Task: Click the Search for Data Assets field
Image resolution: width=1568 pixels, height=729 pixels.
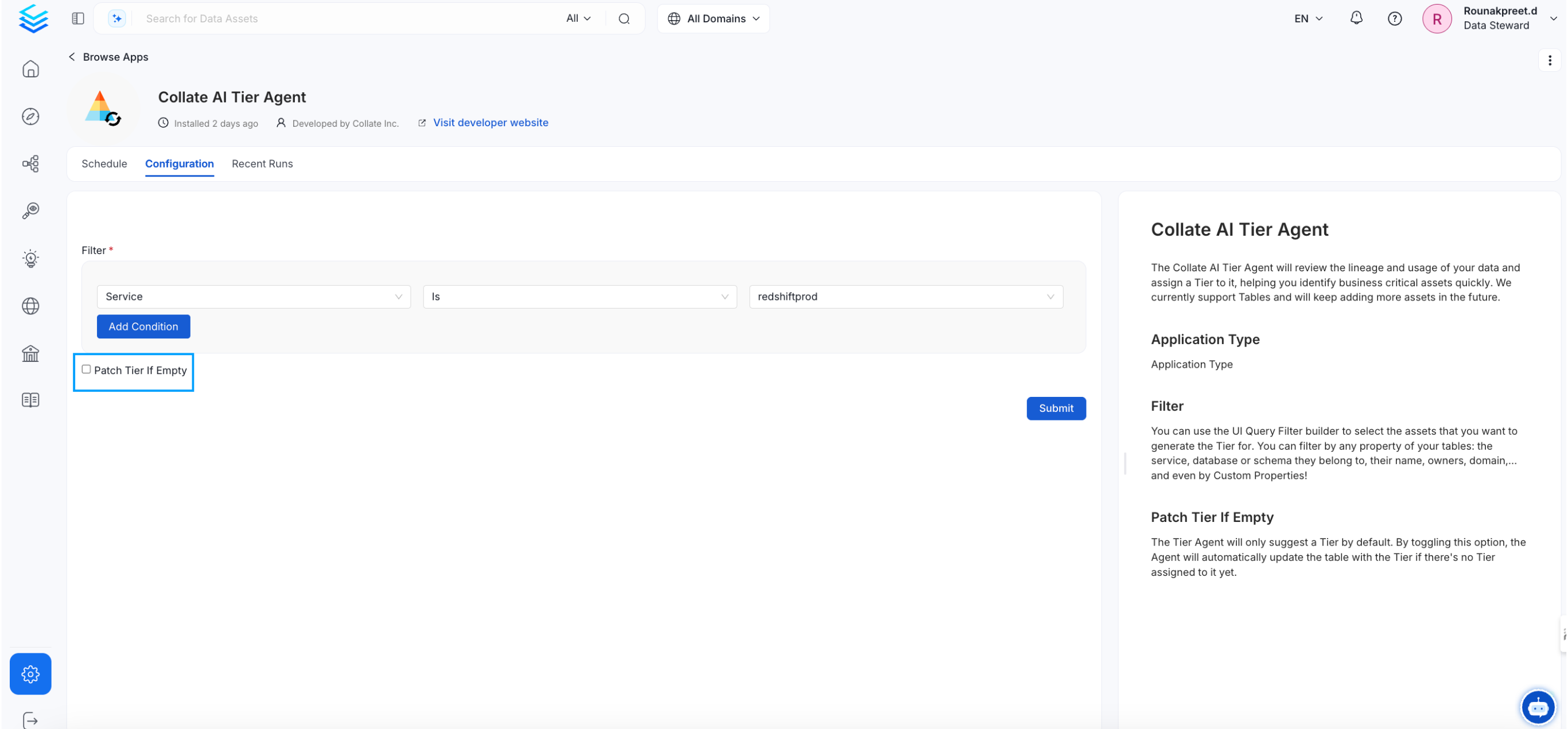Action: [347, 18]
